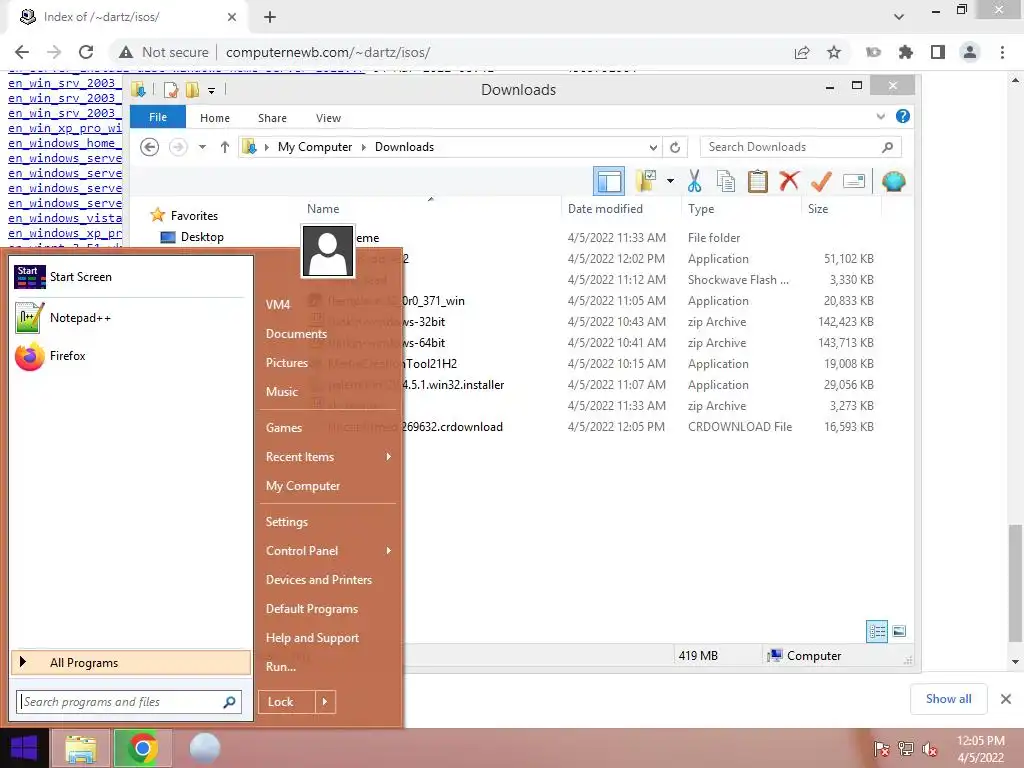
Task: Click the Cut scissors icon
Action: tap(694, 181)
